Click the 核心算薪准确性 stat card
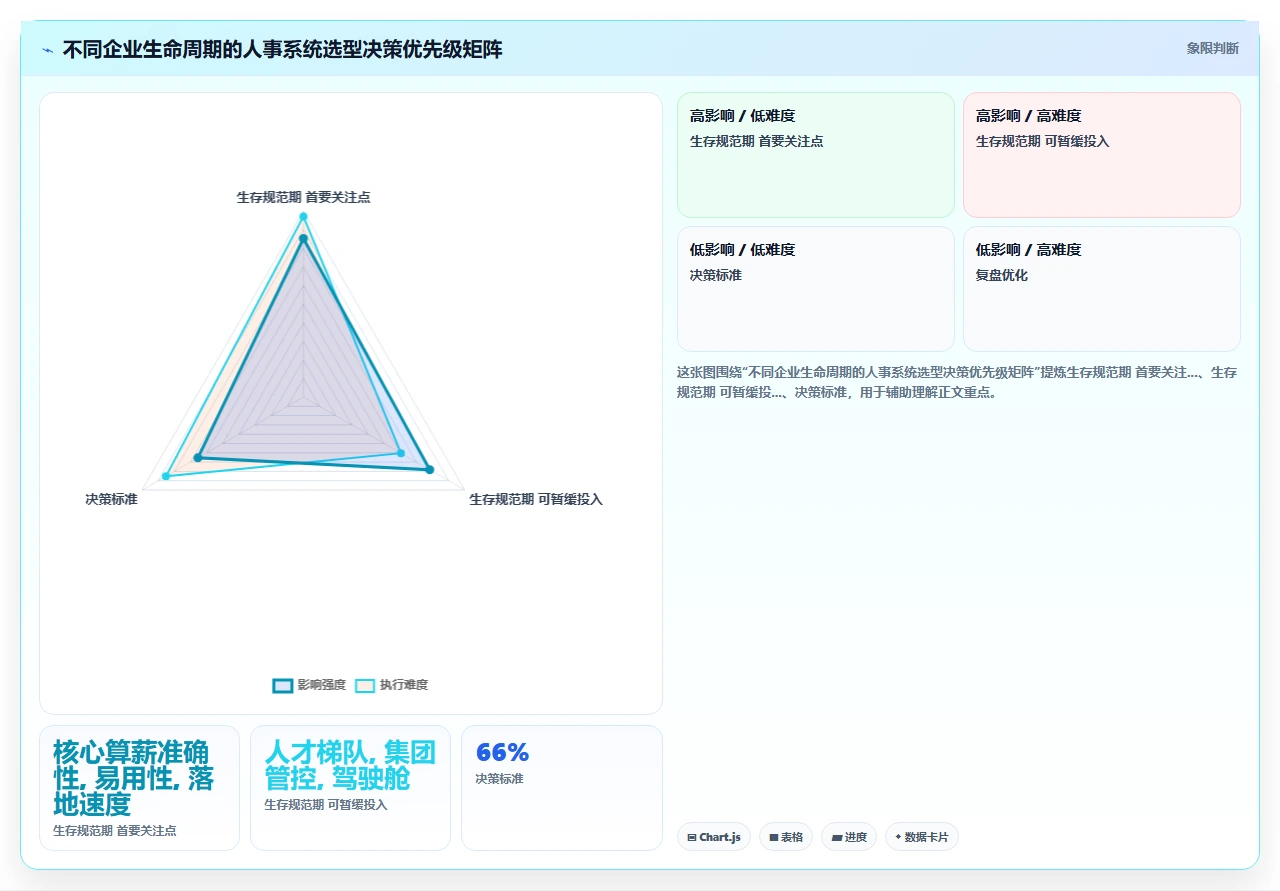Screen dimensions: 1280x891 (x=139, y=788)
